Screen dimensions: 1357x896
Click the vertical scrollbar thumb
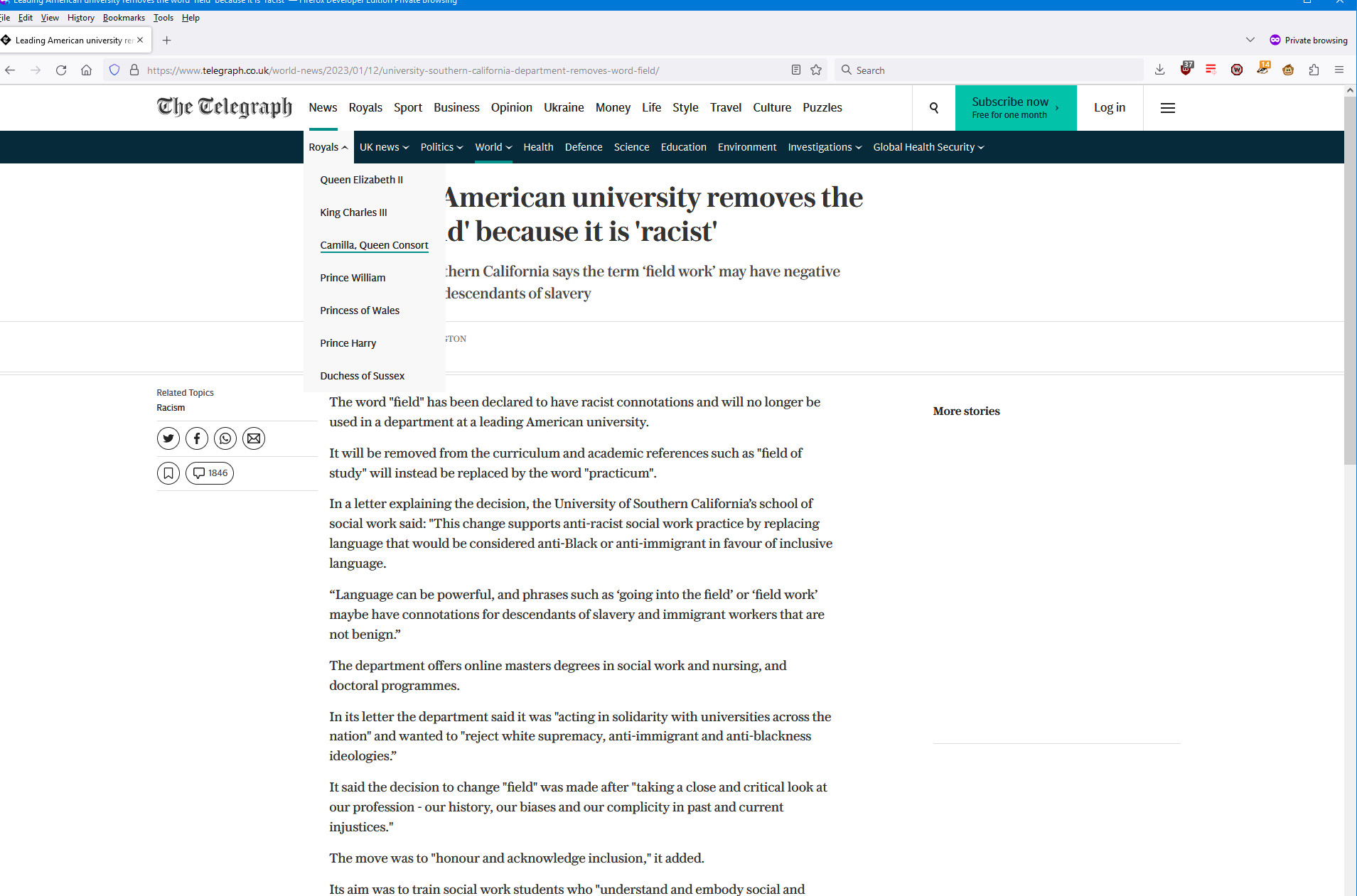(x=1351, y=280)
